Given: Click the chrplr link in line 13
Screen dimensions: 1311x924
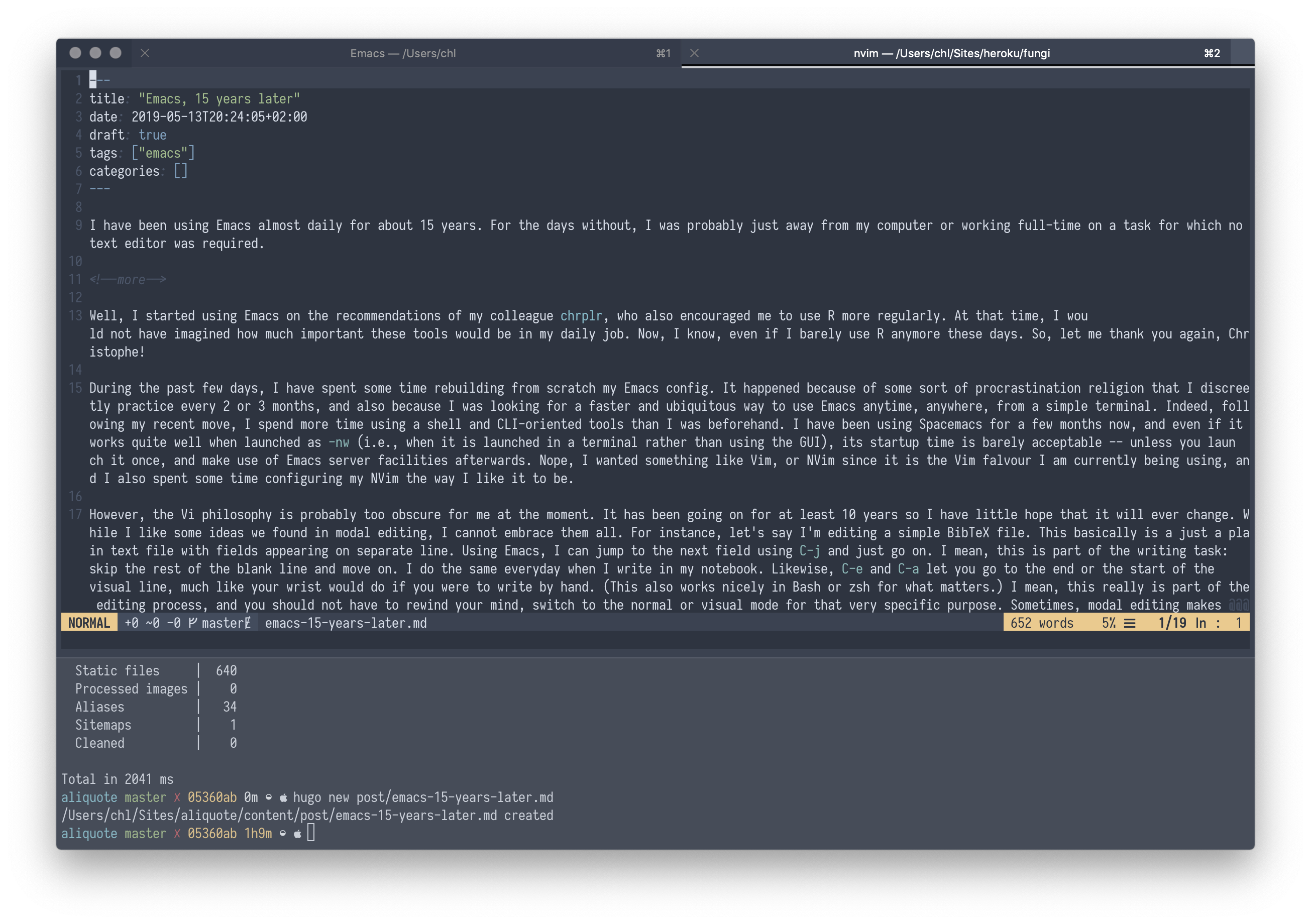Looking at the screenshot, I should [x=581, y=315].
